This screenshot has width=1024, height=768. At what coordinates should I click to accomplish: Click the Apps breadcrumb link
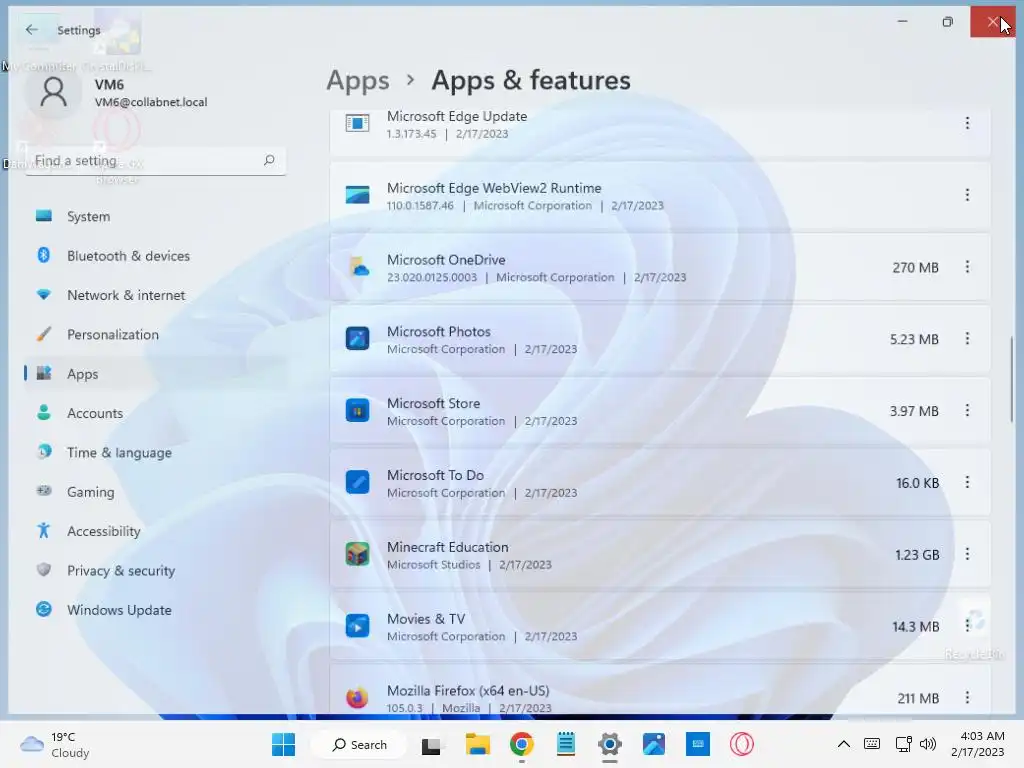coord(358,80)
